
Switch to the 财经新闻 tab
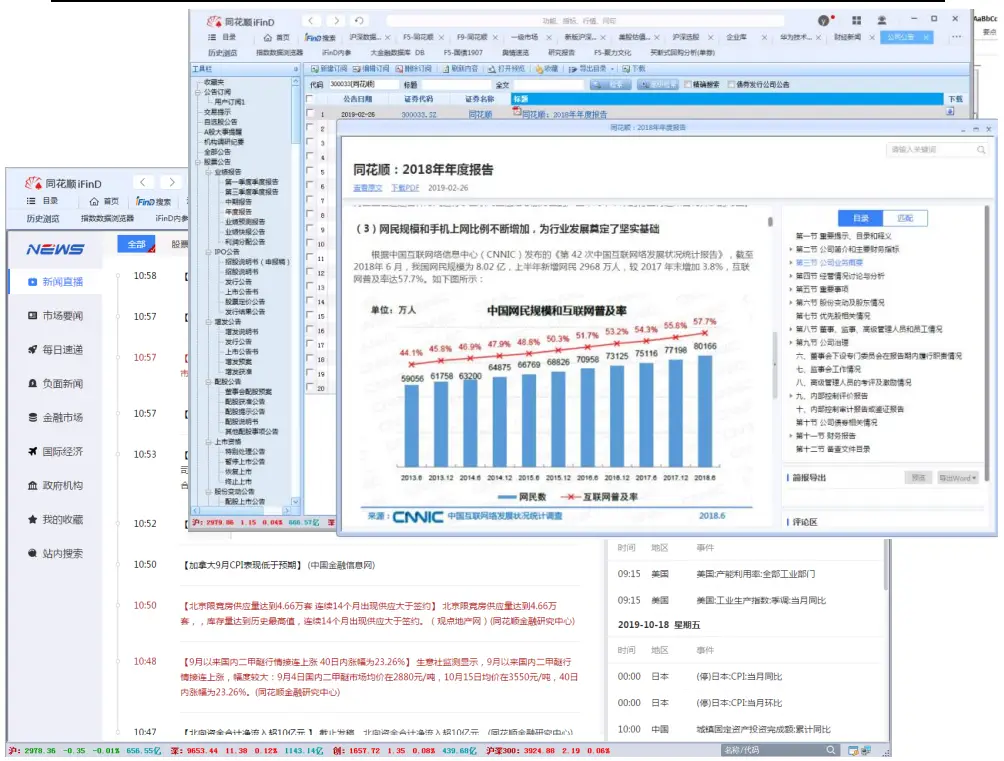tap(847, 37)
